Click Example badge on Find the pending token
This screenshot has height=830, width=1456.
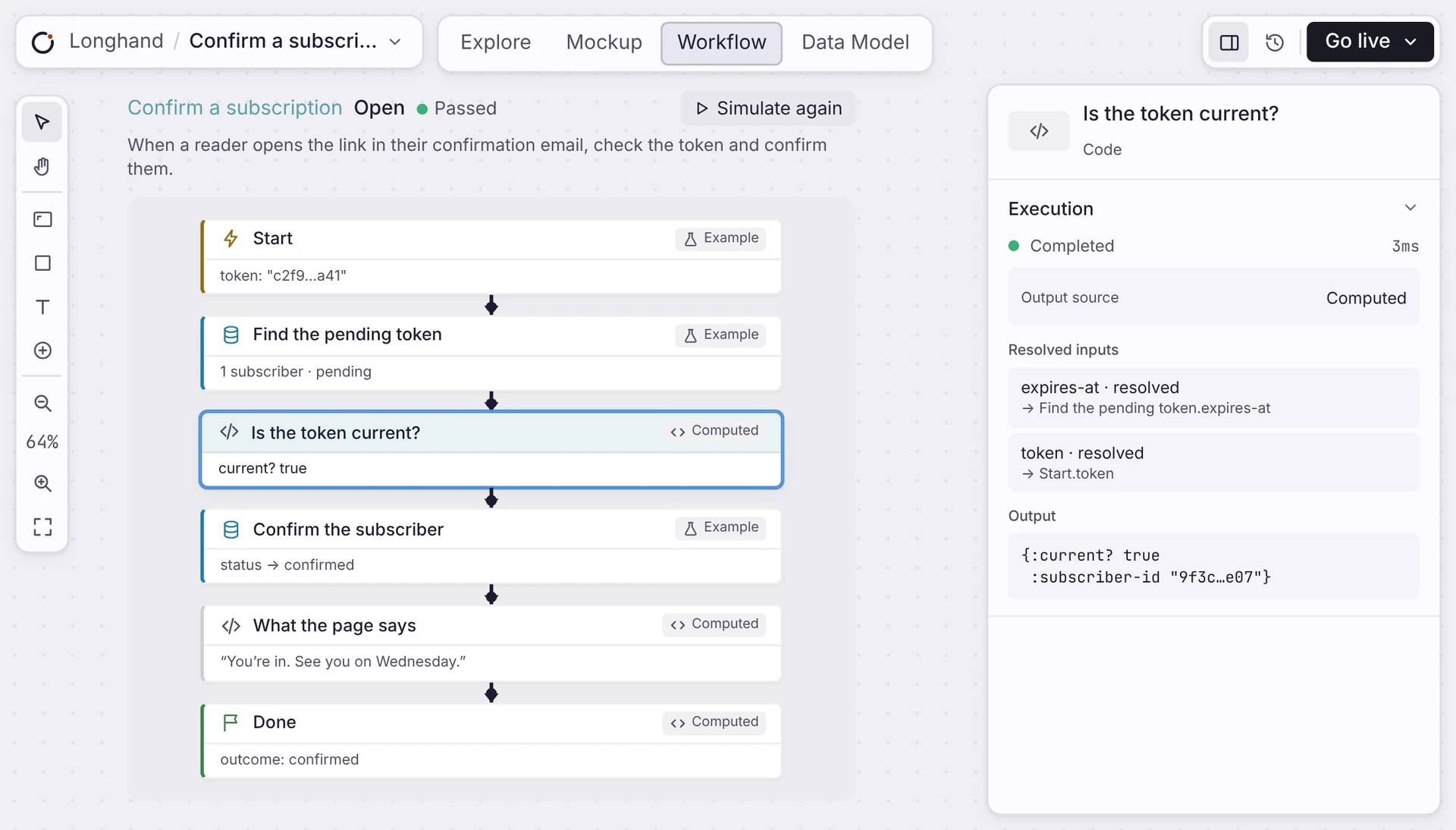coord(720,335)
